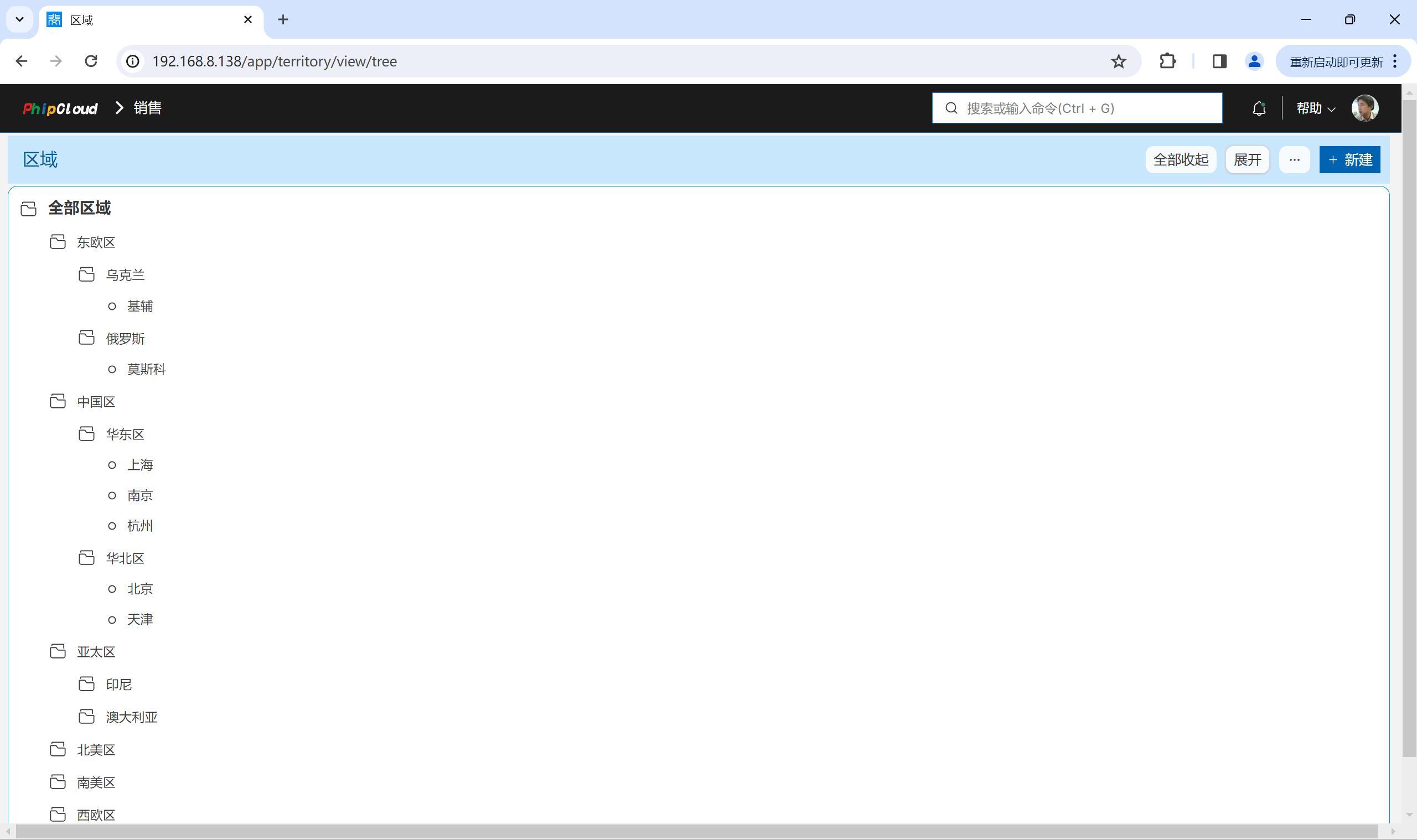Collapse the 亚太区 folder icon
The image size is (1417, 840).
(x=58, y=651)
